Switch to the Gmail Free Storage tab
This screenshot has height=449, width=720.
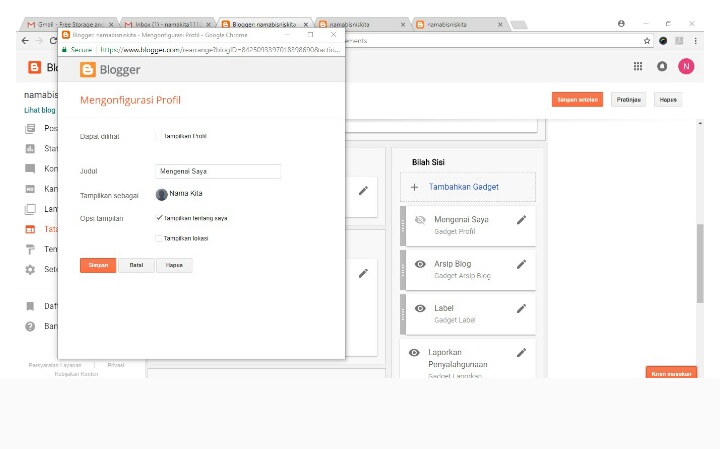[x=70, y=24]
